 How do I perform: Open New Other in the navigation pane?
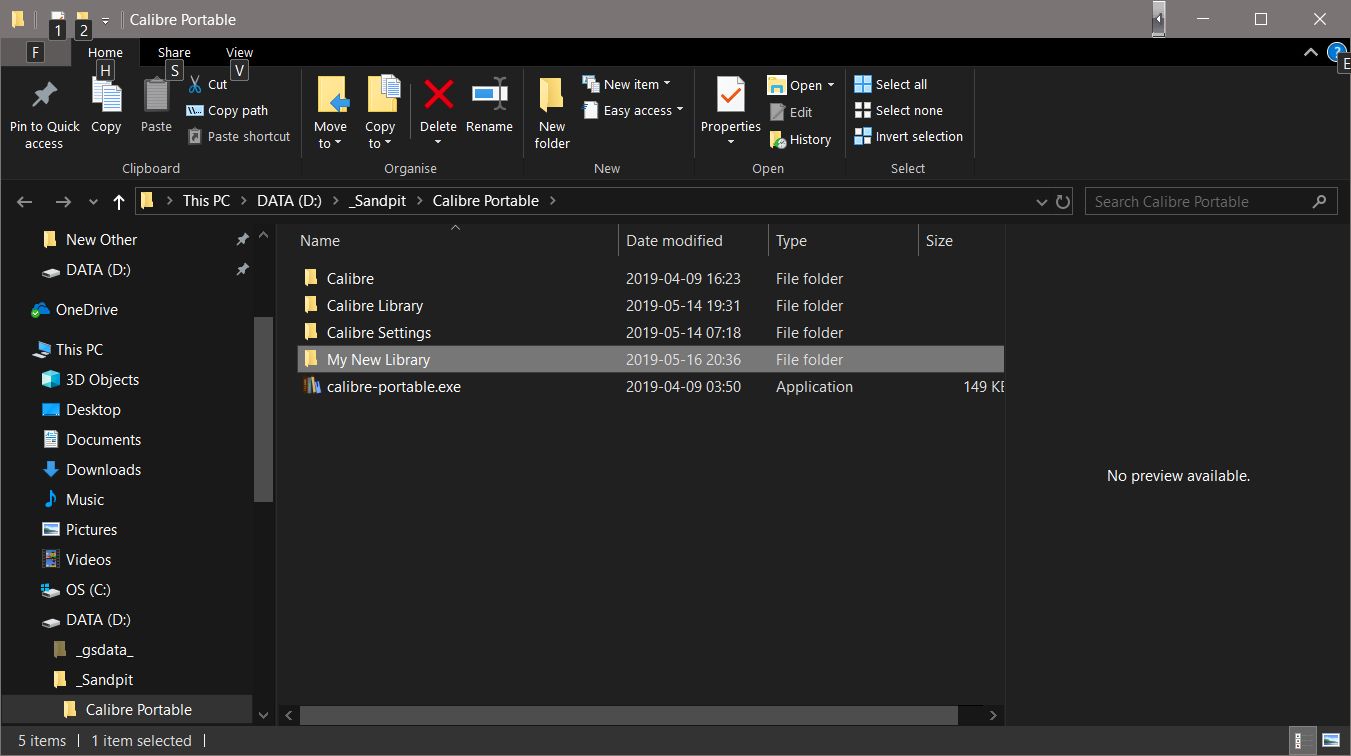pos(101,240)
